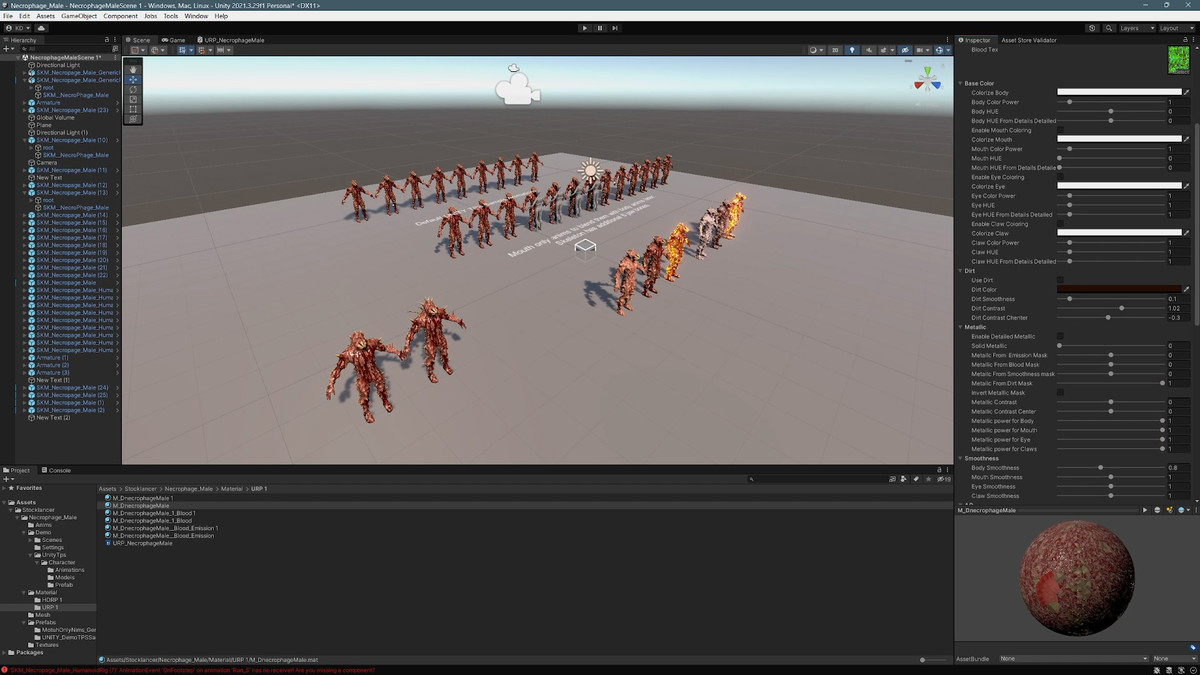This screenshot has width=1200, height=675.
Task: Select the Rotate tool in scene overlay
Action: pos(133,89)
